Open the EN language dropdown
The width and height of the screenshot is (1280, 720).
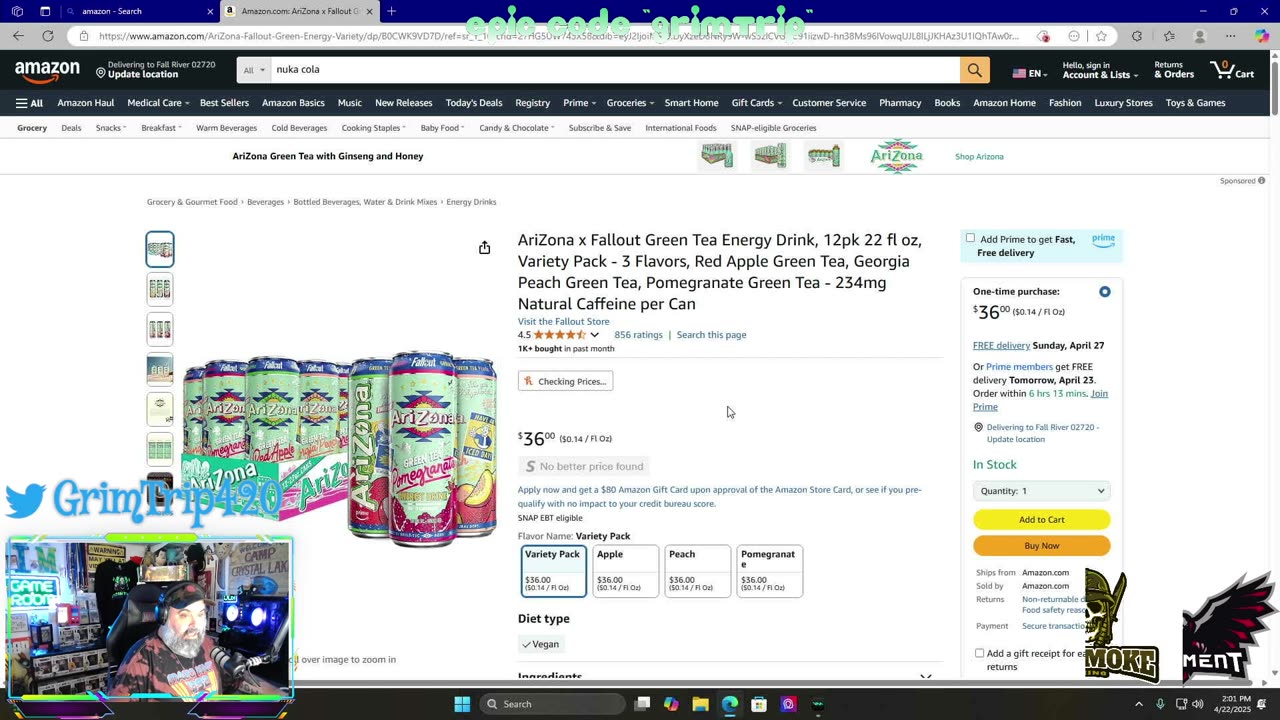pyautogui.click(x=1028, y=74)
